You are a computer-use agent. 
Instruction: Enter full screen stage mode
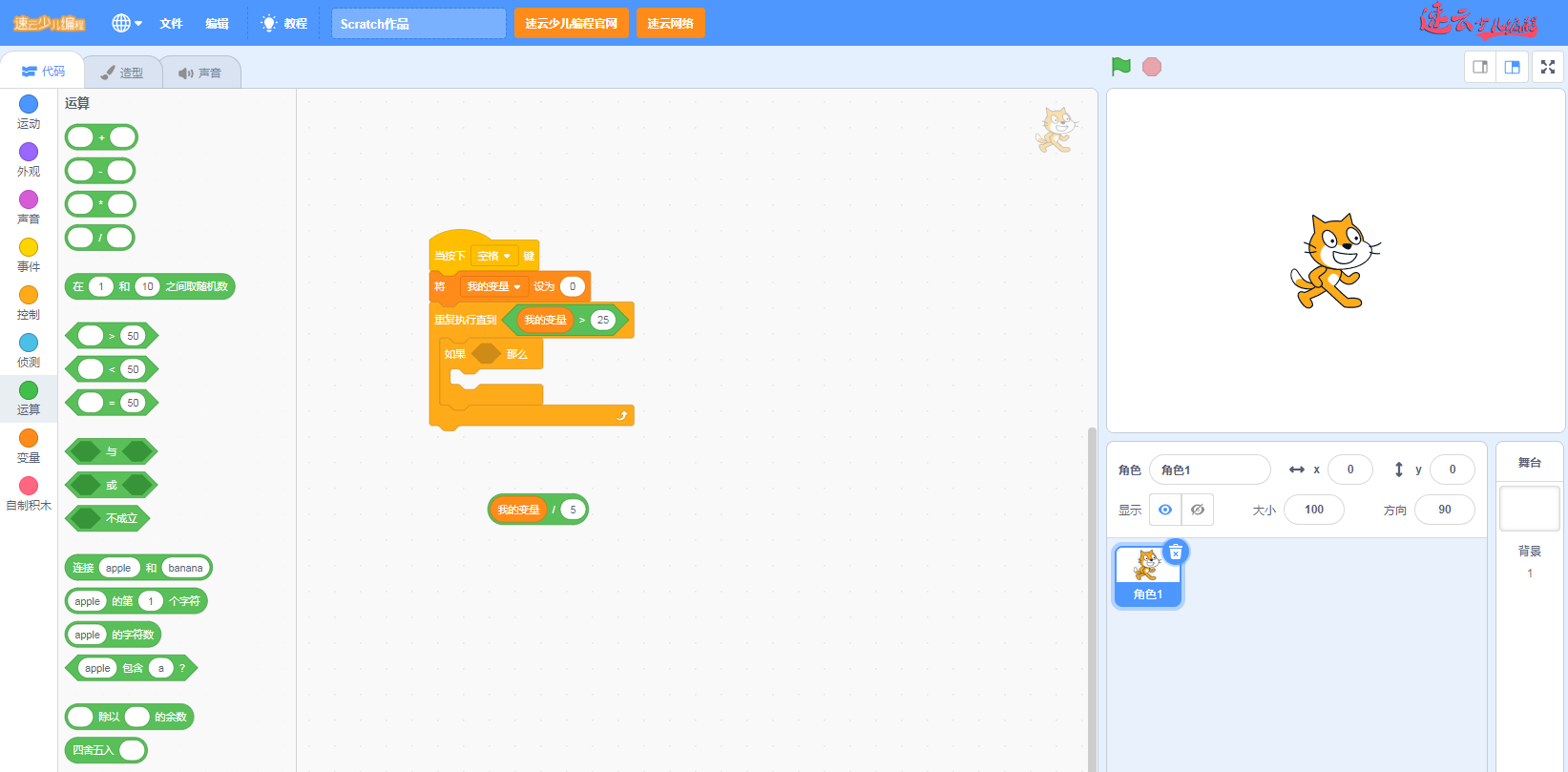coord(1548,67)
